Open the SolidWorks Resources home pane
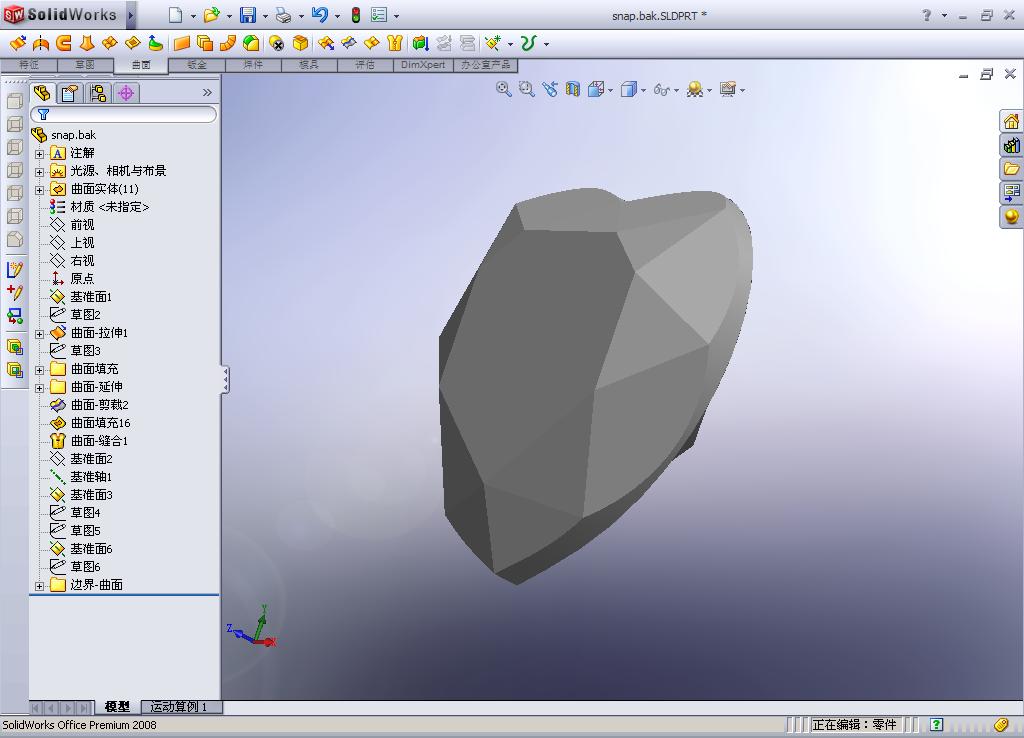The height and width of the screenshot is (738, 1024). click(x=1011, y=121)
